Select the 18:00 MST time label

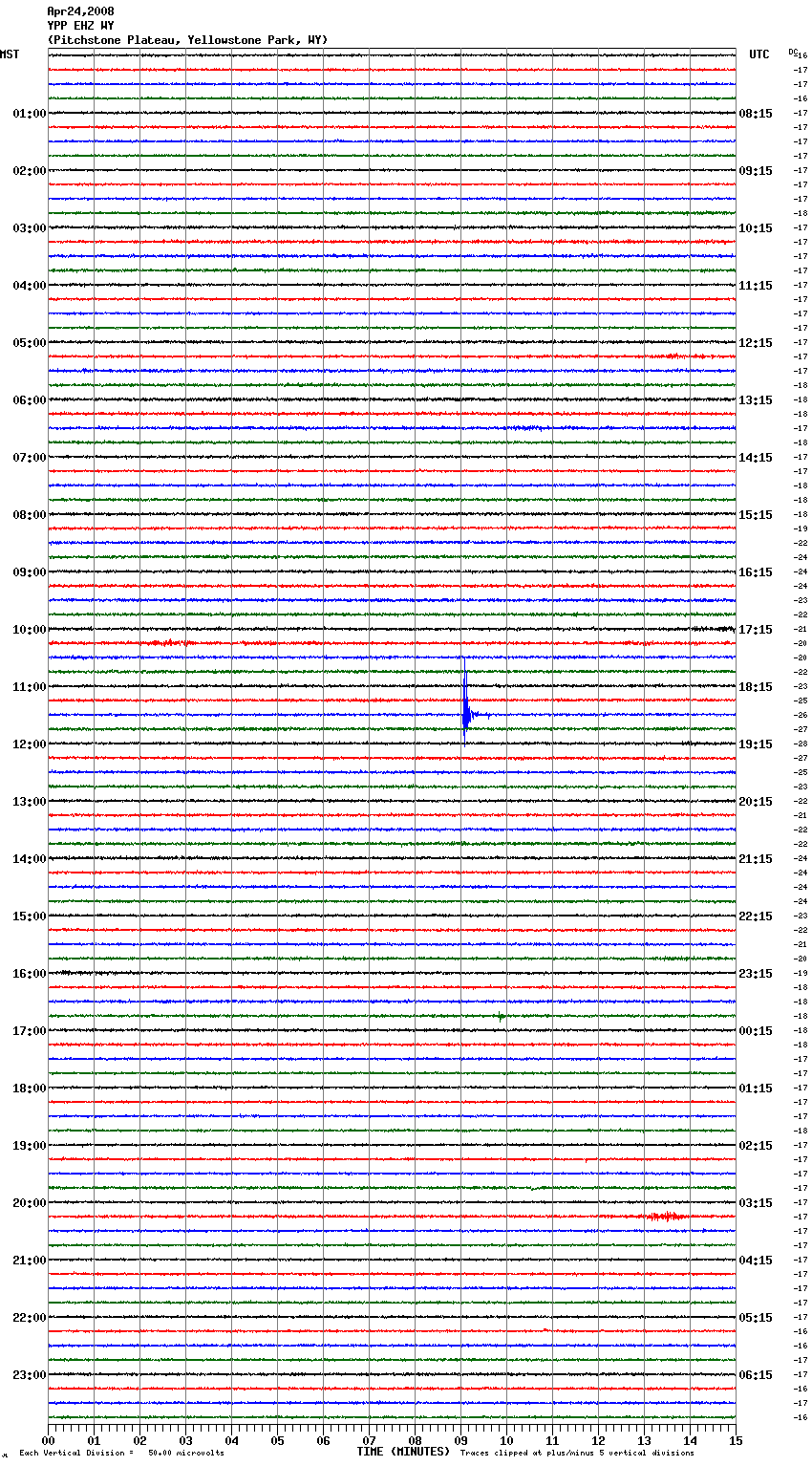30,1089
